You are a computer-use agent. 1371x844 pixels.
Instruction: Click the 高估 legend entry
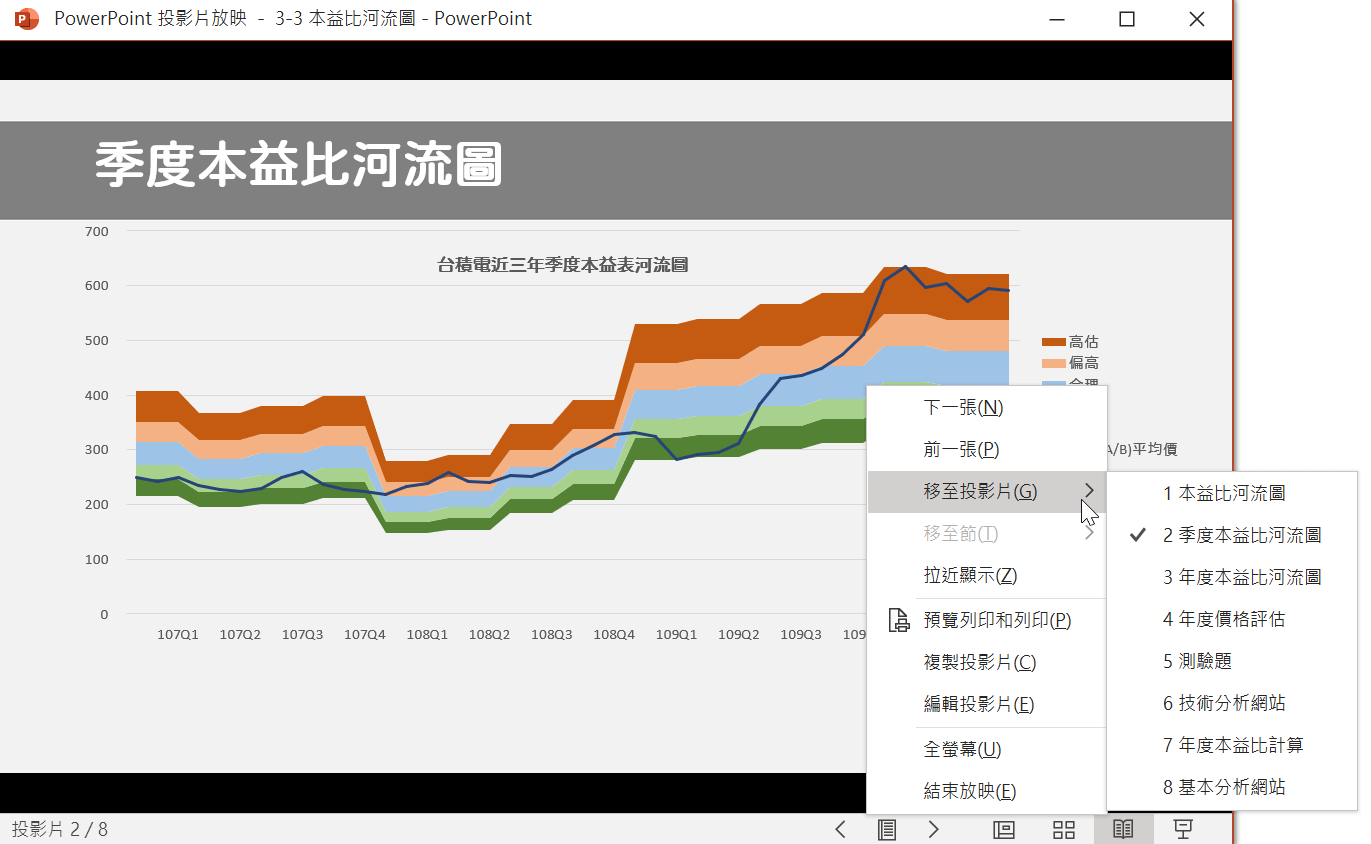pyautogui.click(x=1070, y=342)
